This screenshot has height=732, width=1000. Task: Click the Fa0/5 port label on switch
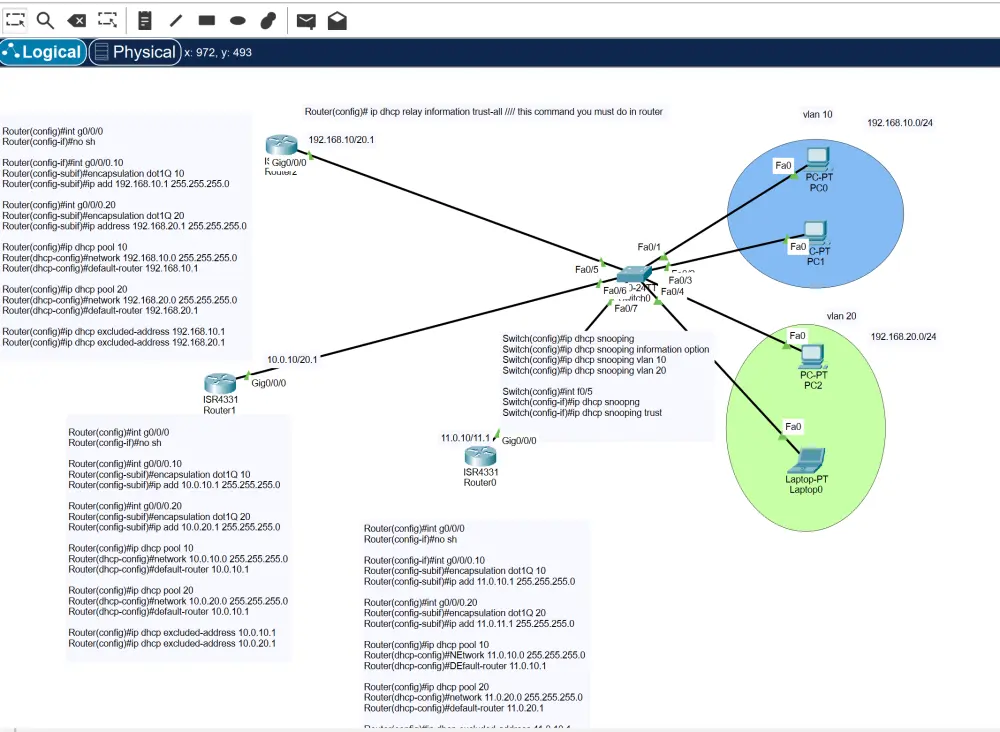[x=586, y=270]
